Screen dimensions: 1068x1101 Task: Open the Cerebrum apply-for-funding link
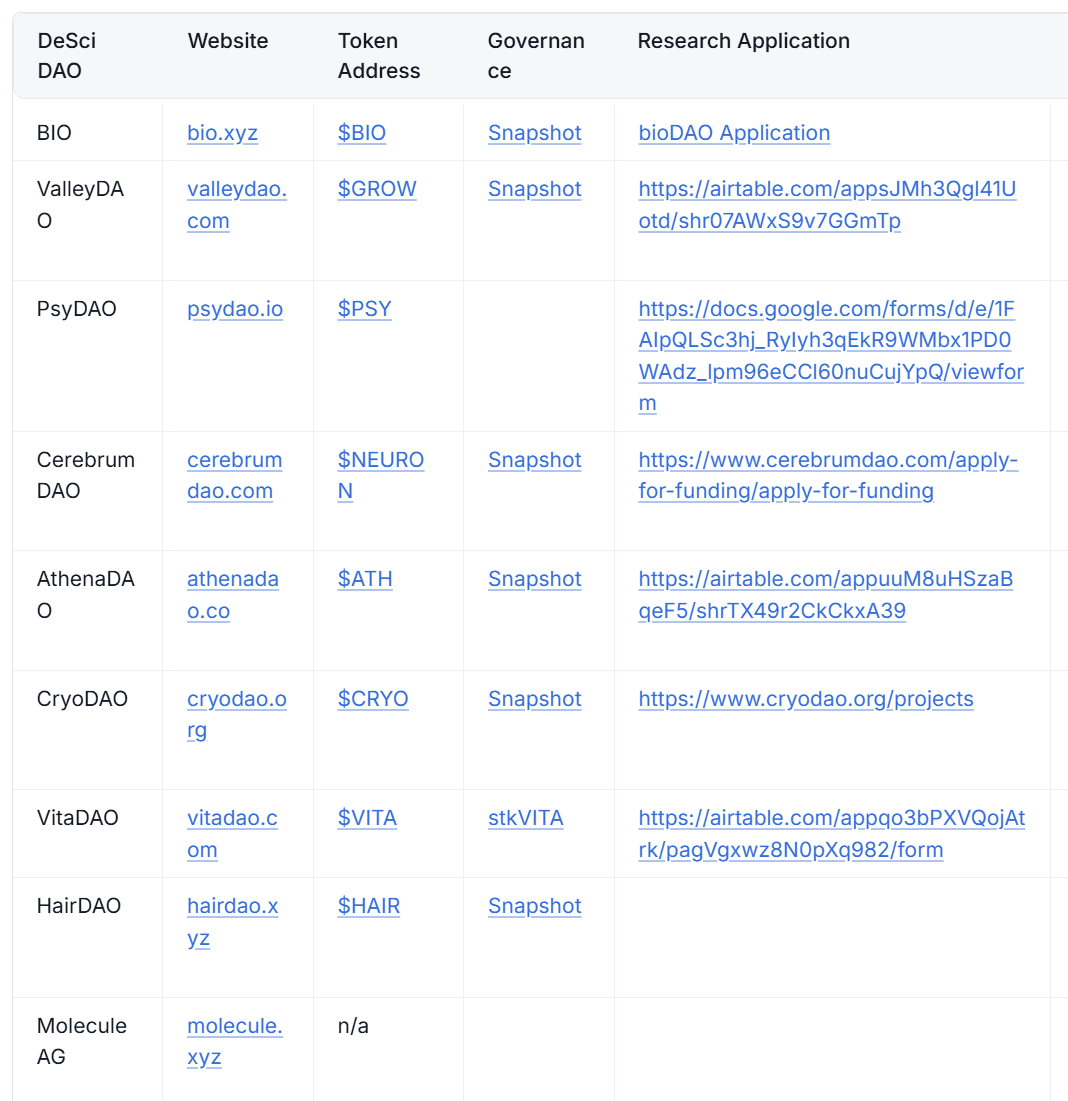828,475
